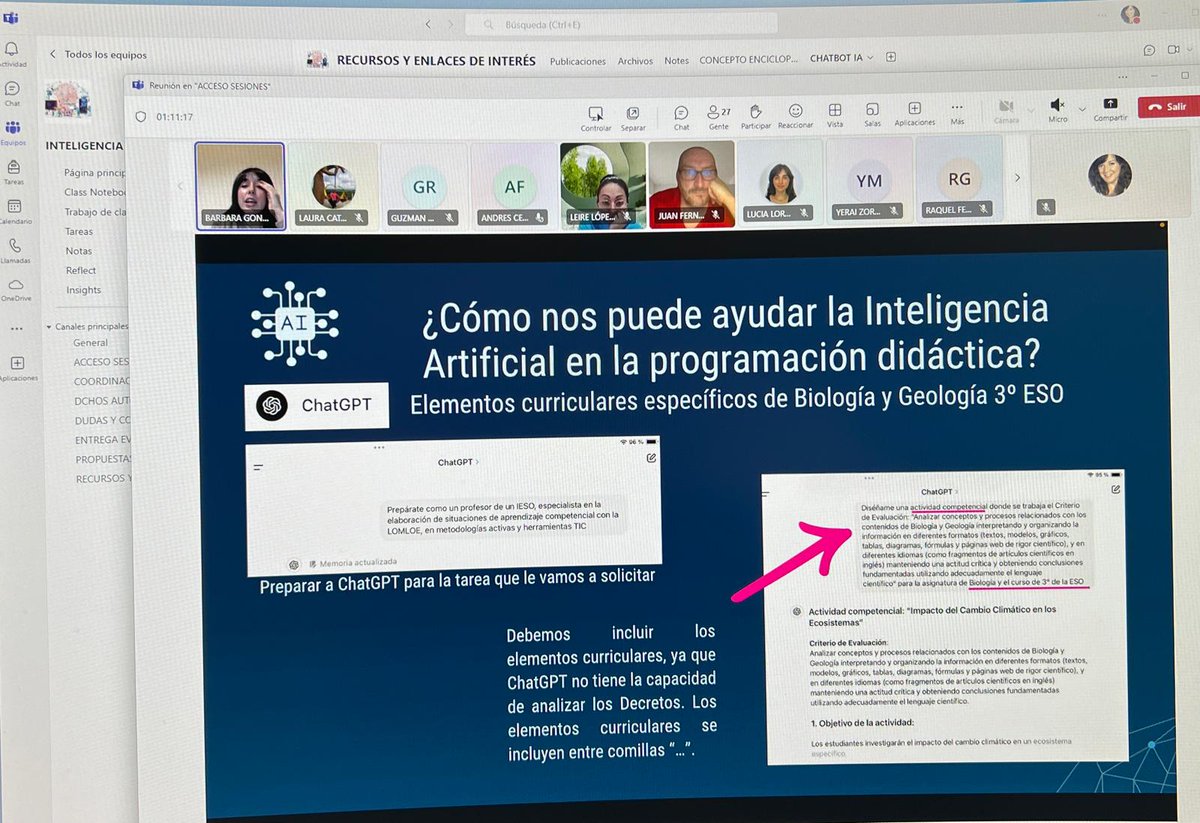Open the Chat panel in the meeting toolbar
The width and height of the screenshot is (1200, 823).
click(681, 113)
